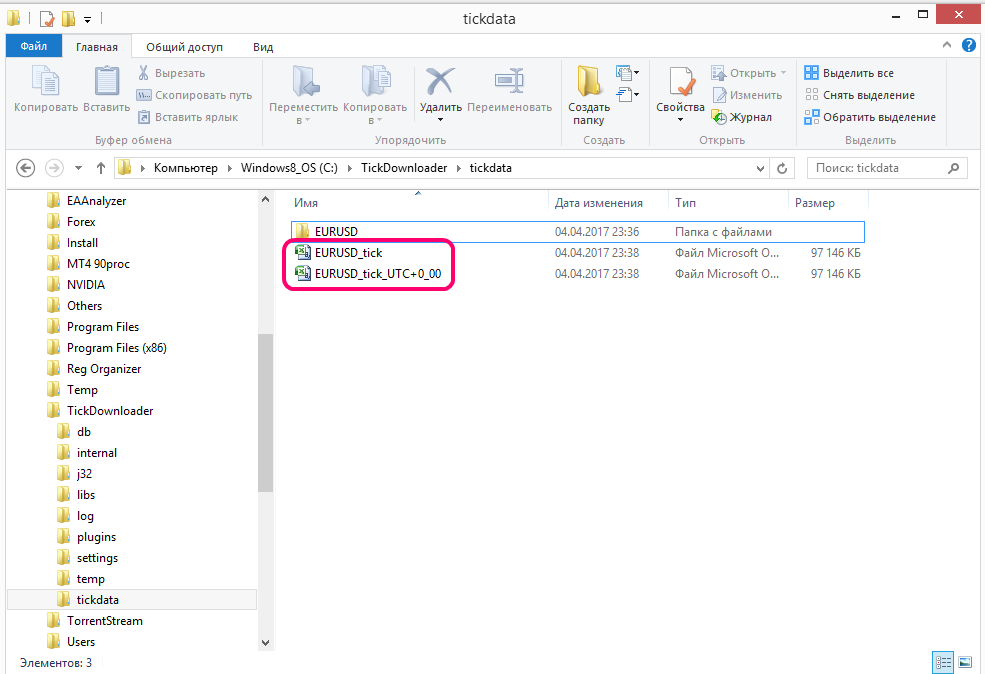Open the Файл menu tab
The height and width of the screenshot is (674, 985).
pyautogui.click(x=34, y=46)
